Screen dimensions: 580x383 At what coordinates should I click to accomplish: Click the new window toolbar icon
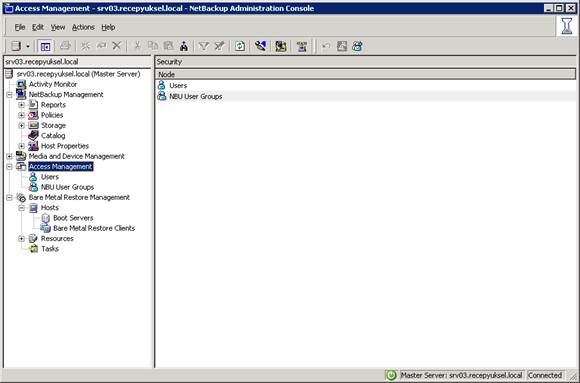(16, 46)
